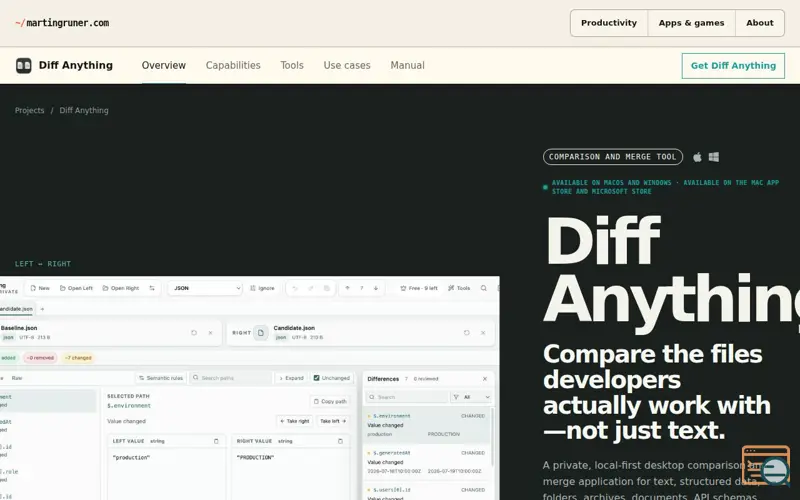The image size is (800, 500).
Task: Close the Differences panel
Action: click(485, 379)
